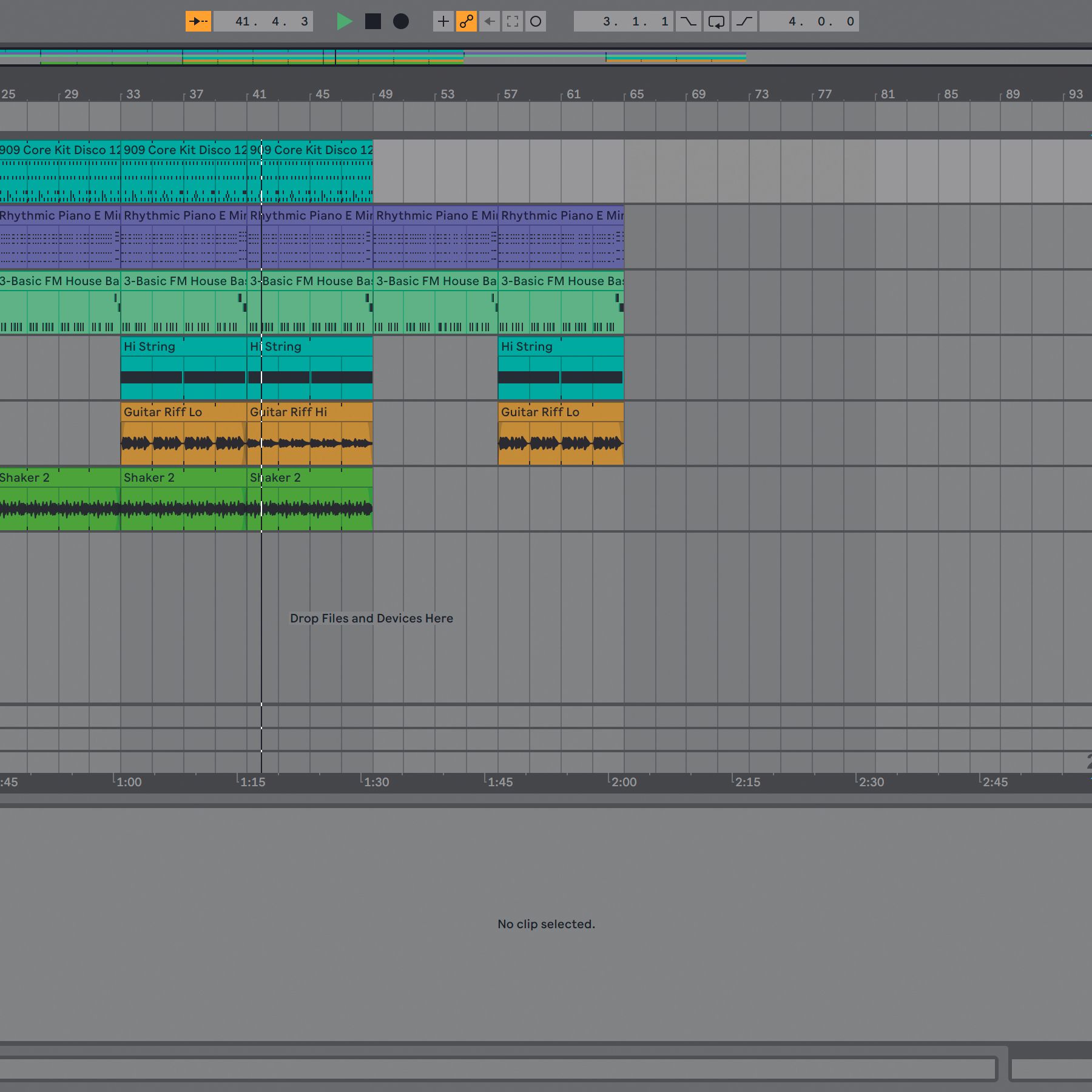Toggle the Punch-In switch

pos(689,21)
